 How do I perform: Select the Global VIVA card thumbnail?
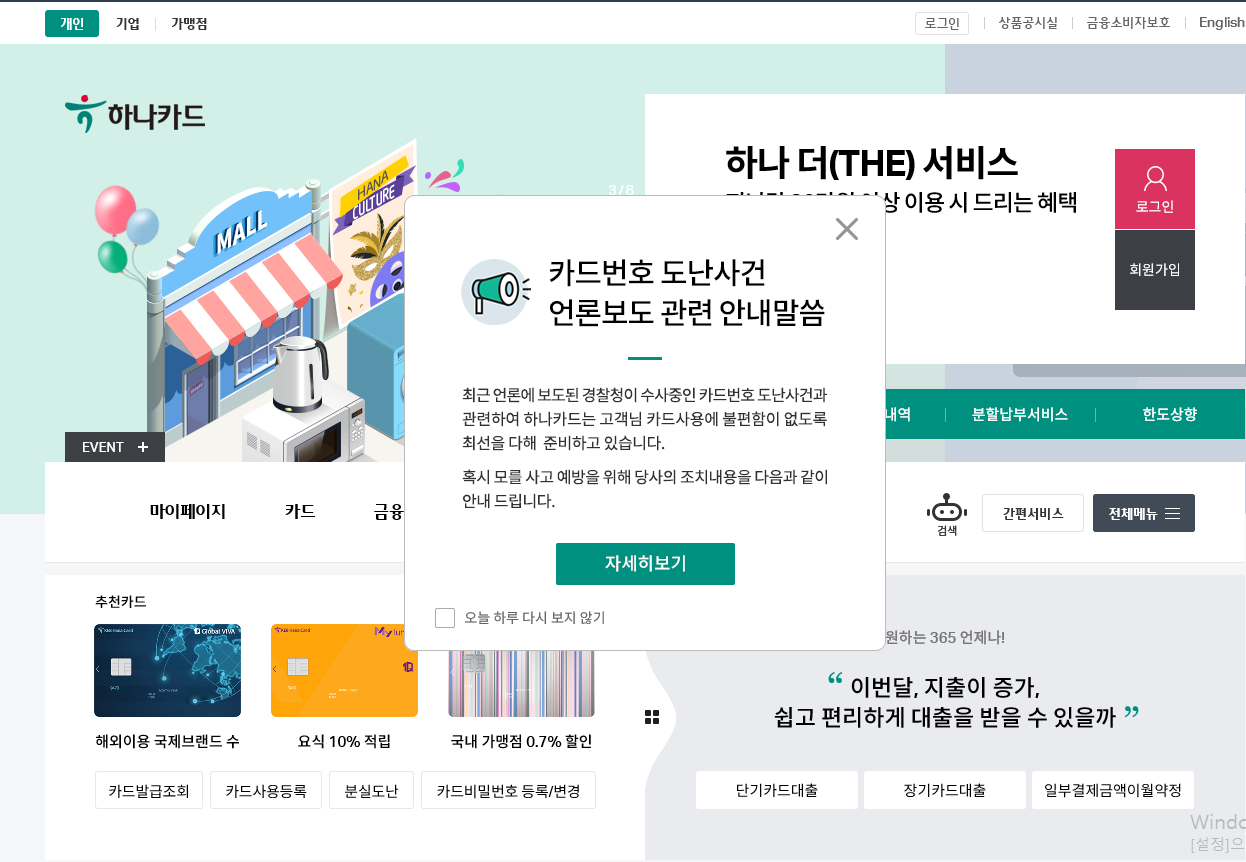[x=167, y=670]
